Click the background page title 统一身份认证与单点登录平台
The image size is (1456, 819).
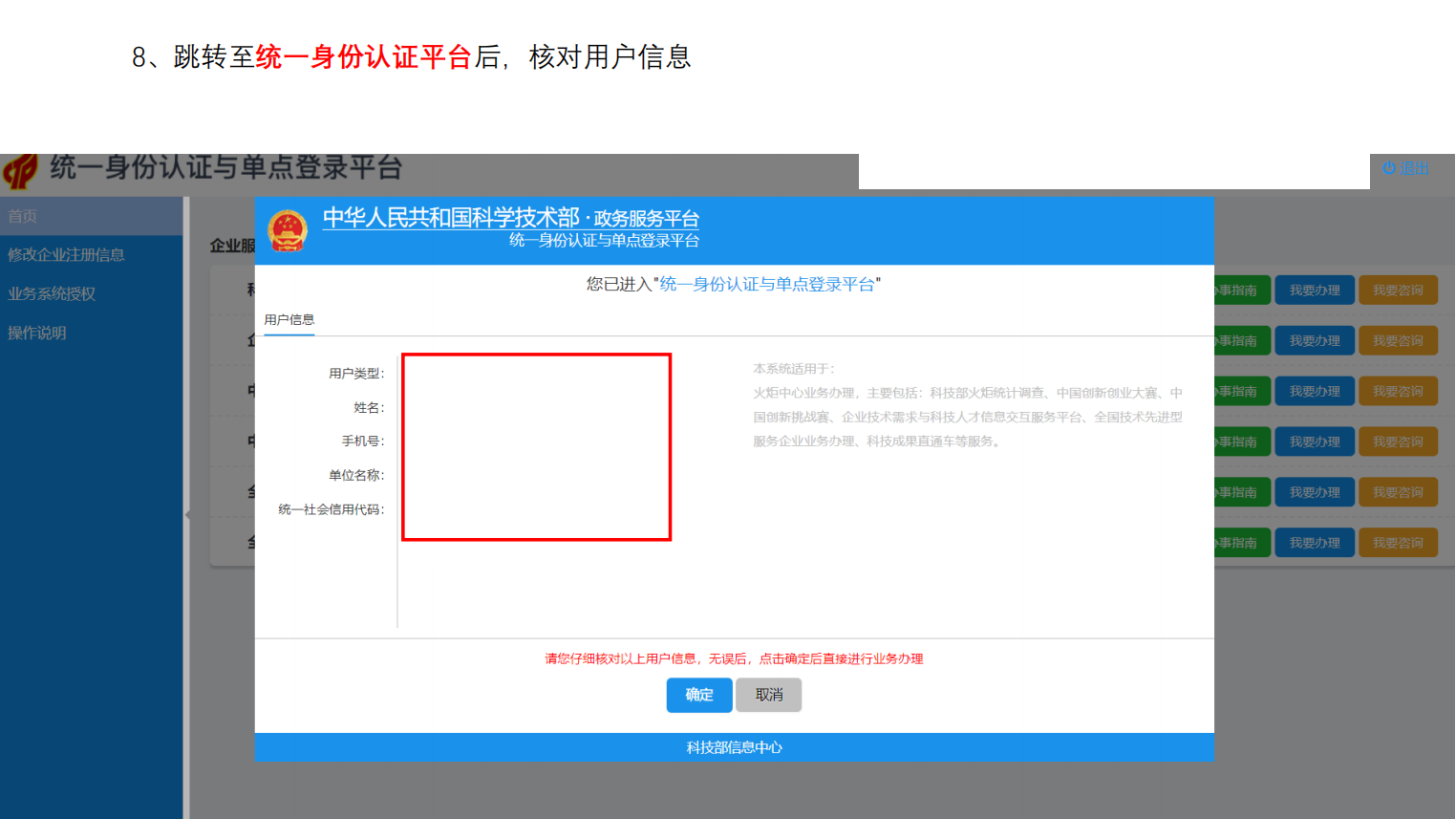point(226,168)
